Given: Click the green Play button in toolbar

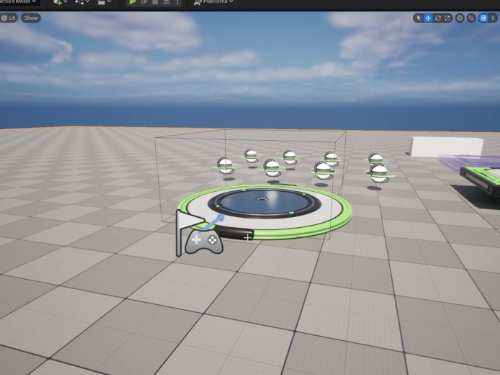Looking at the screenshot, I should pyautogui.click(x=133, y=2).
